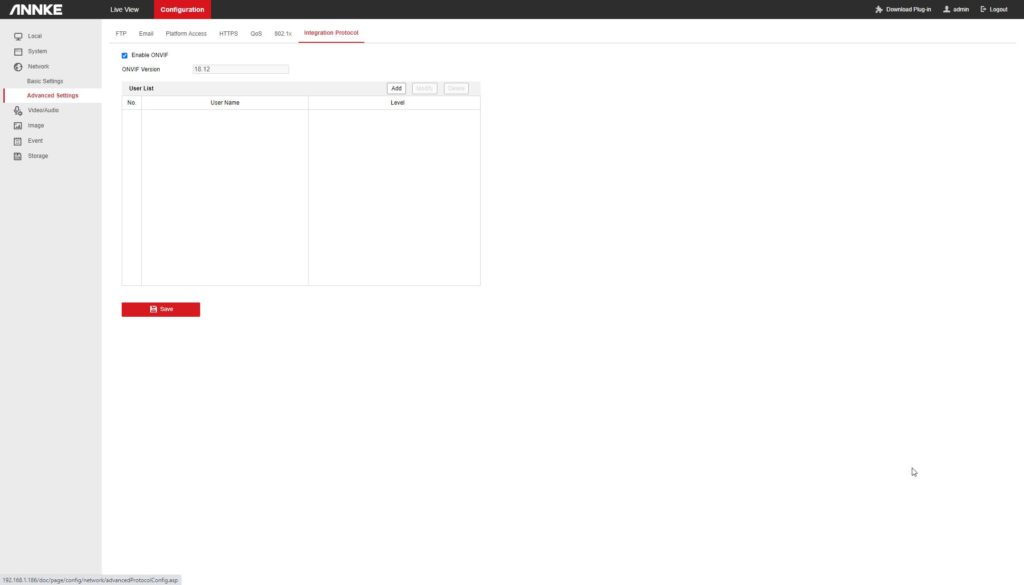
Task: Click the Image icon in sidebar
Action: 18,126
